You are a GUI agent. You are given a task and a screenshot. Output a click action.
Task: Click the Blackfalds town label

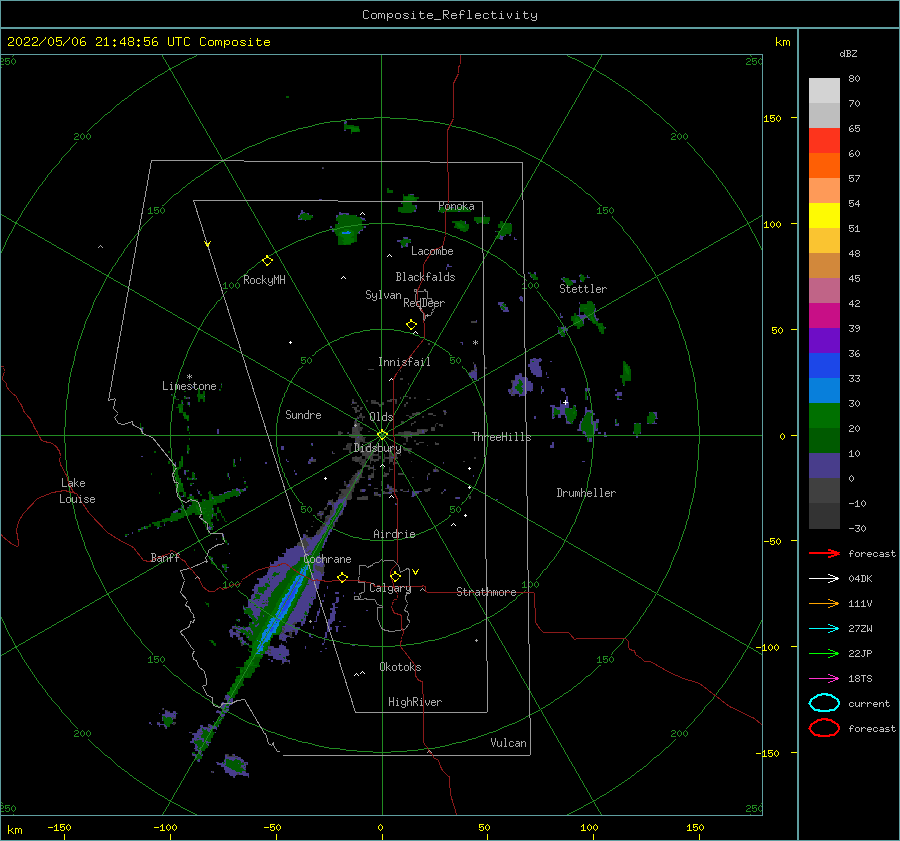[x=425, y=277]
